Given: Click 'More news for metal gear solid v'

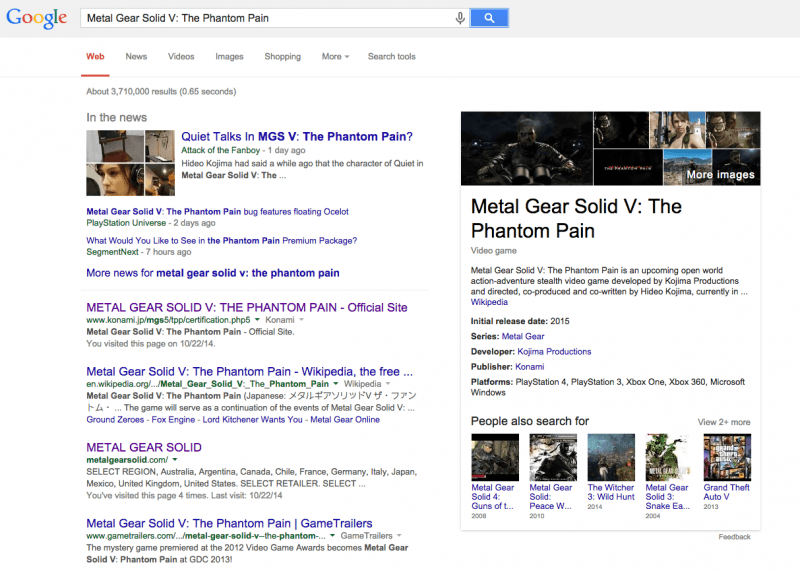Looking at the screenshot, I should 213,273.
